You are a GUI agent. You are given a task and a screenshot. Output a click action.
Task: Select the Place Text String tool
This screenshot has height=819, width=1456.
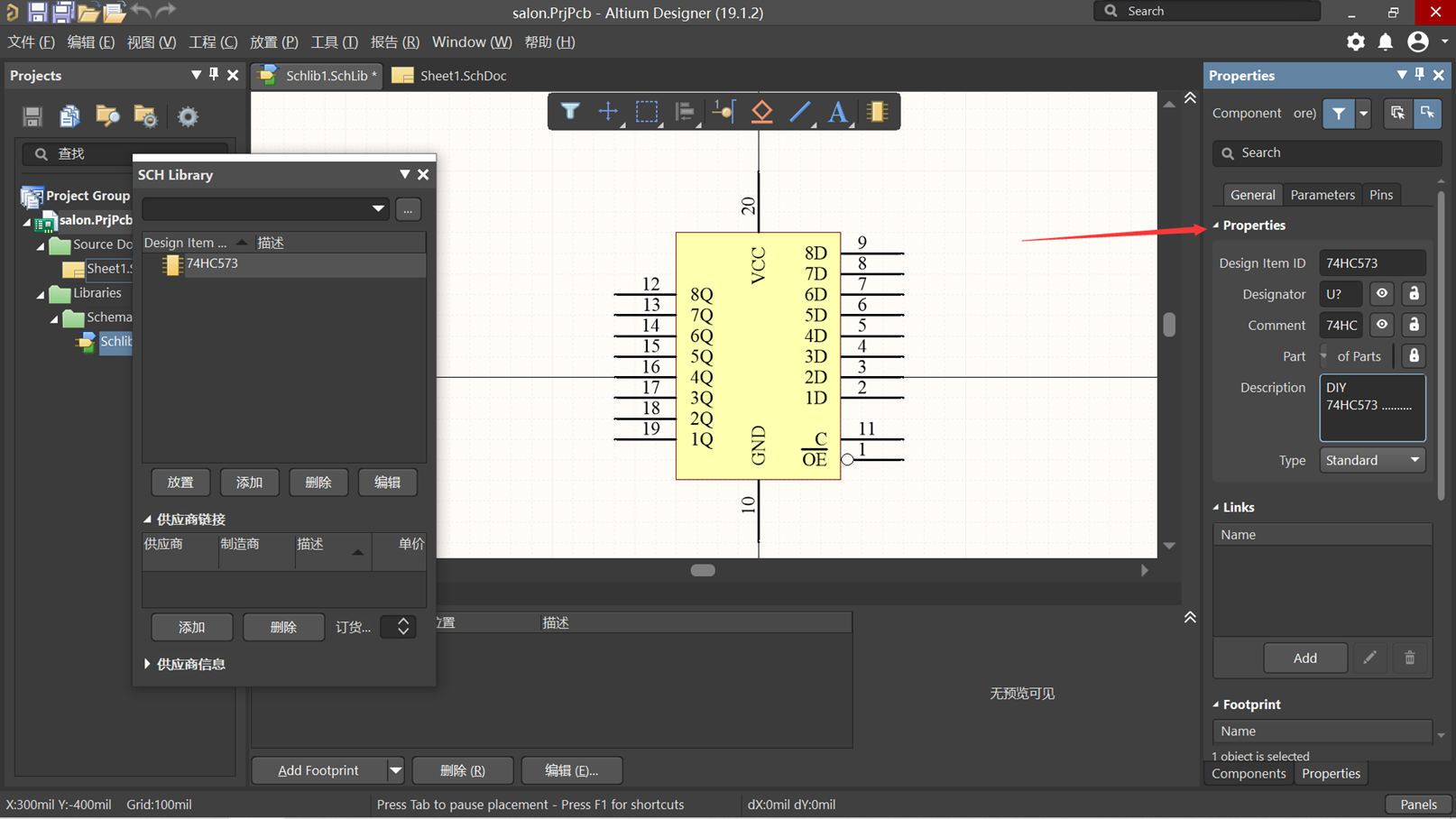(x=838, y=112)
